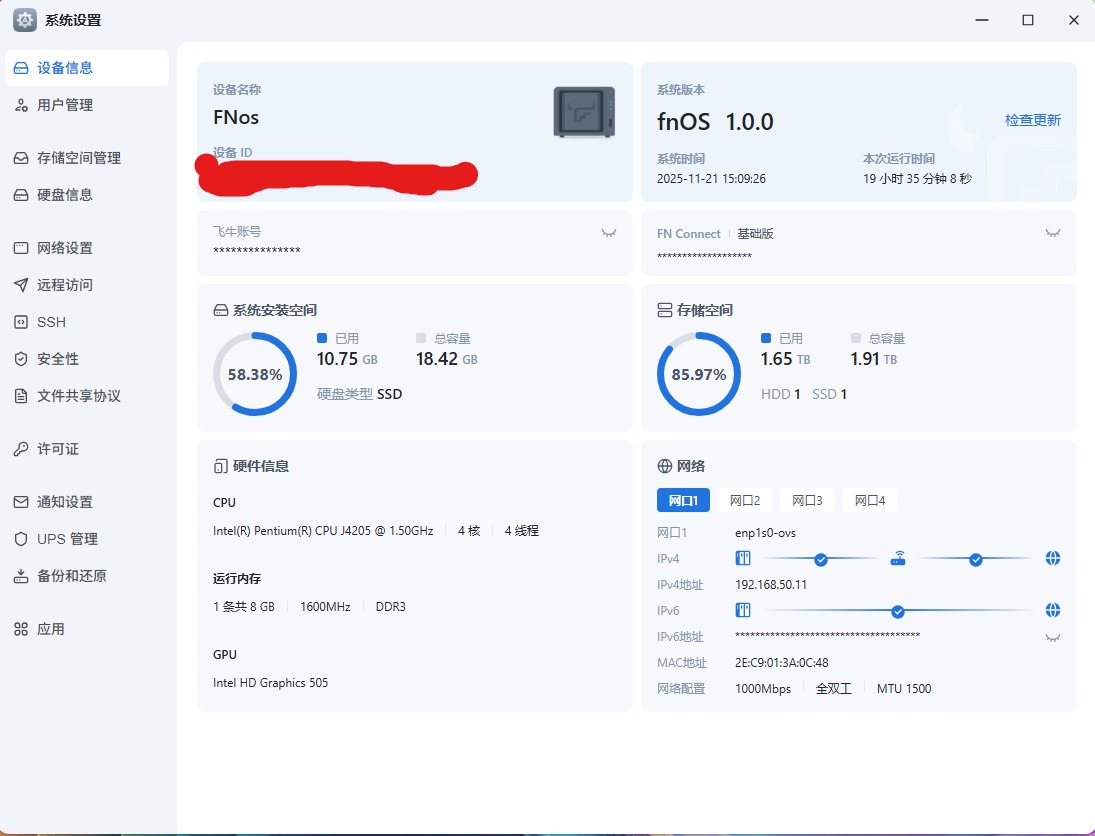Image resolution: width=1095 pixels, height=836 pixels.
Task: Open the 硬盘信息 page
Action: [x=87, y=195]
